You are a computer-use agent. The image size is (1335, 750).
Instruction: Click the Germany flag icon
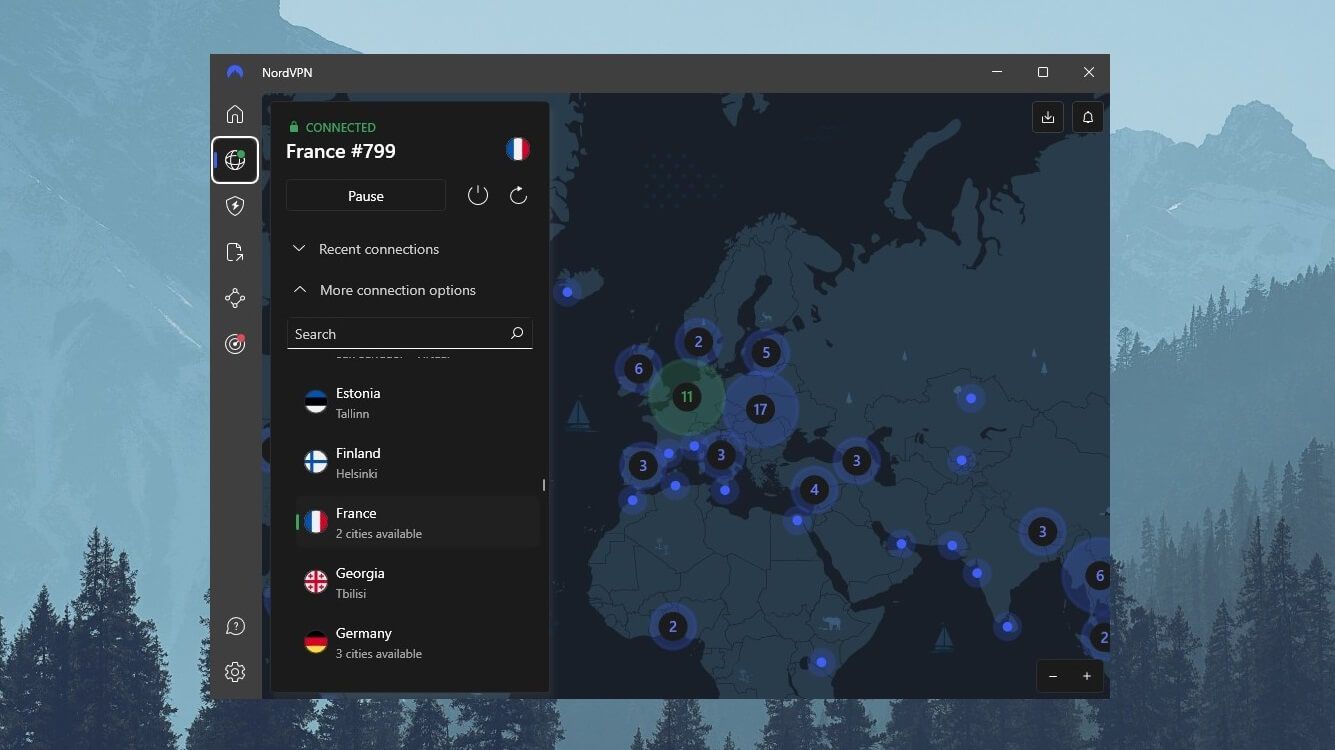coord(316,642)
